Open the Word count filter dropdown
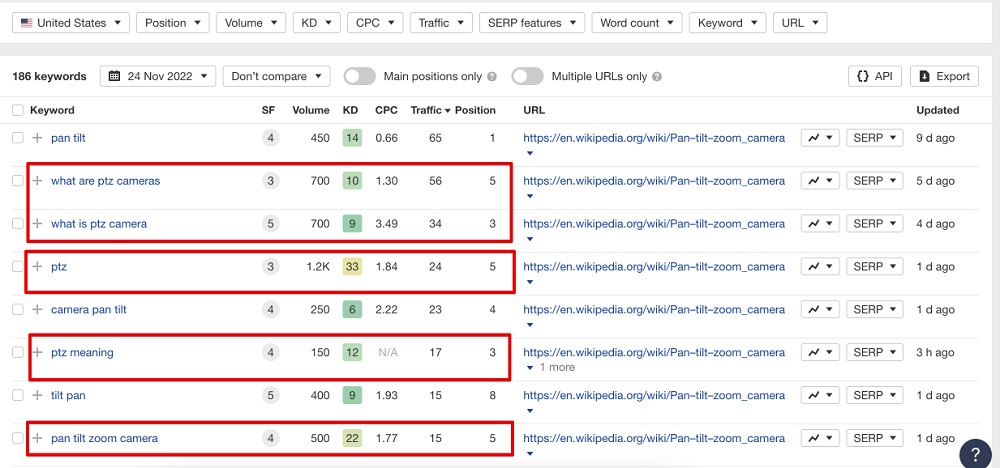Viewport: 1000px width, 468px height. coord(636,23)
